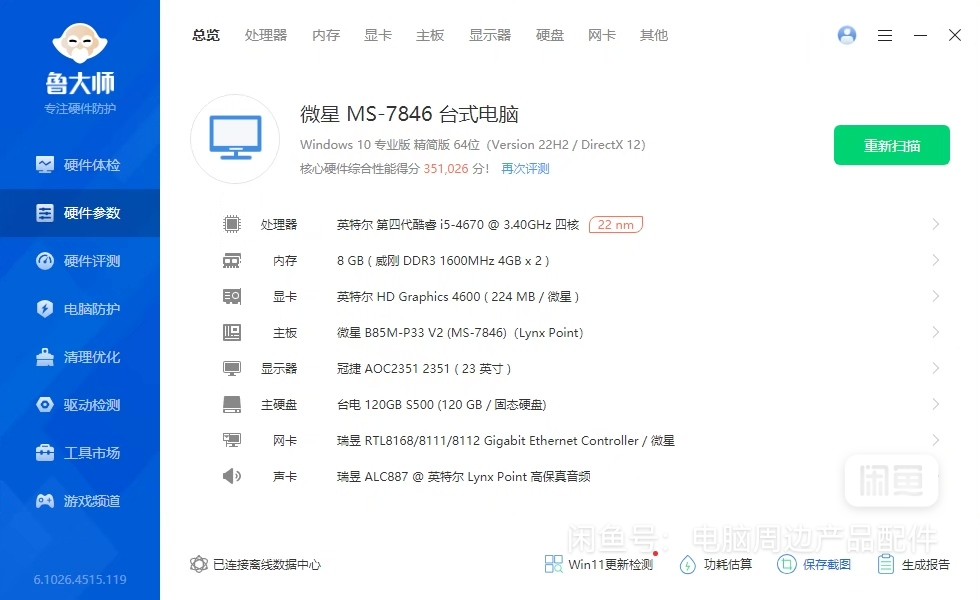Switch to the 处理器 tab

coord(266,36)
